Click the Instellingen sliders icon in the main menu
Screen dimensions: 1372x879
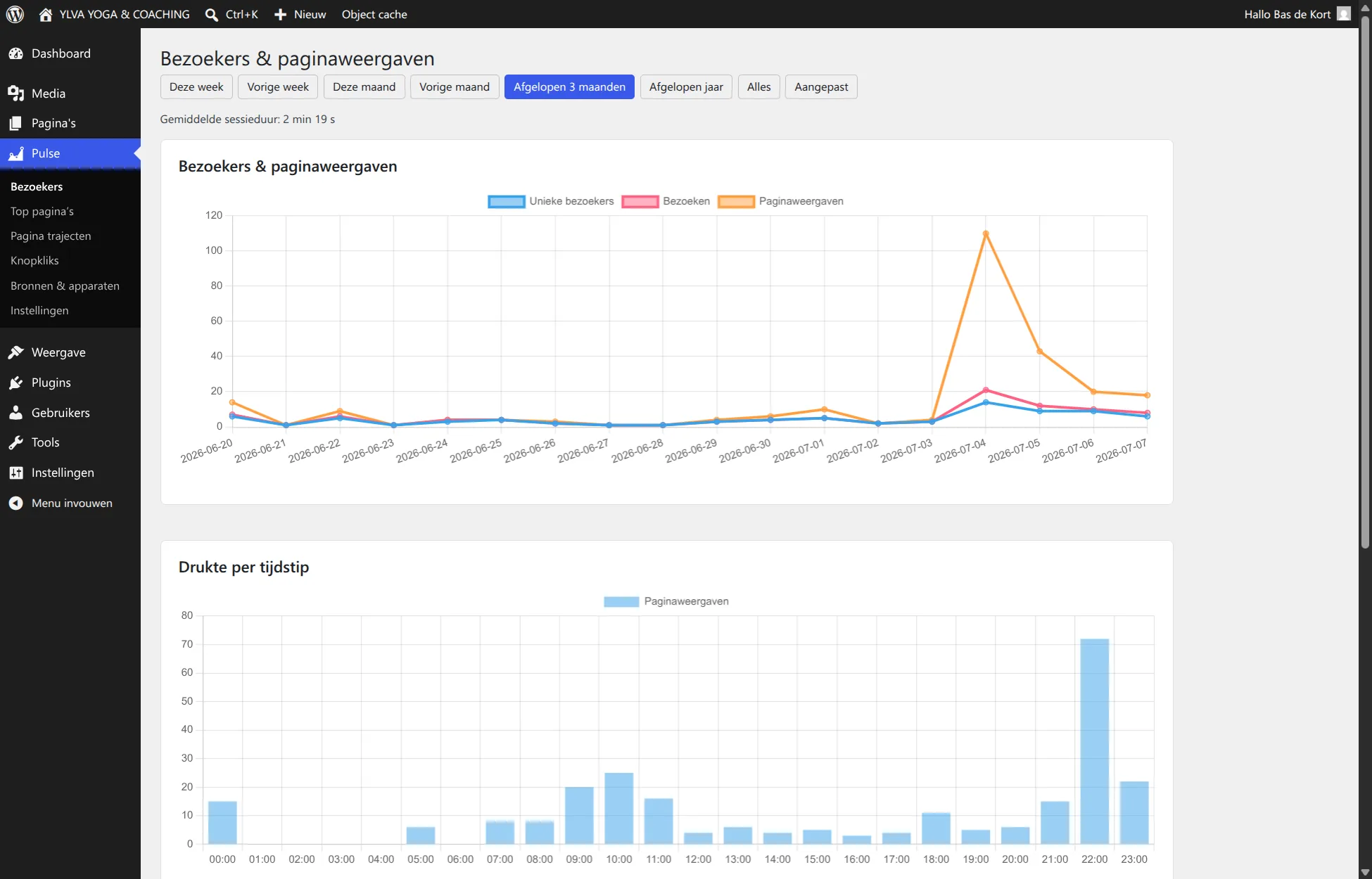[16, 473]
